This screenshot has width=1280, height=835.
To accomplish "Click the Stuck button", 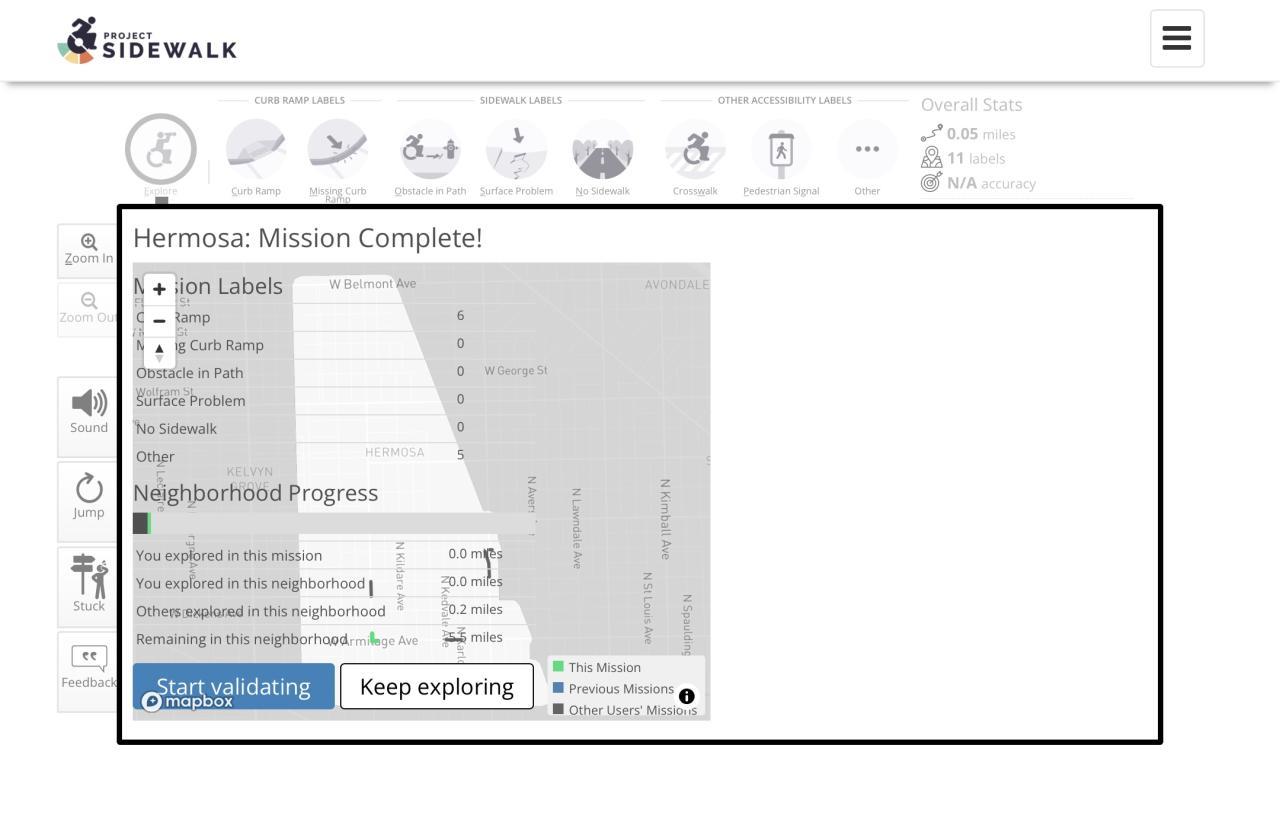I will pyautogui.click(x=88, y=586).
